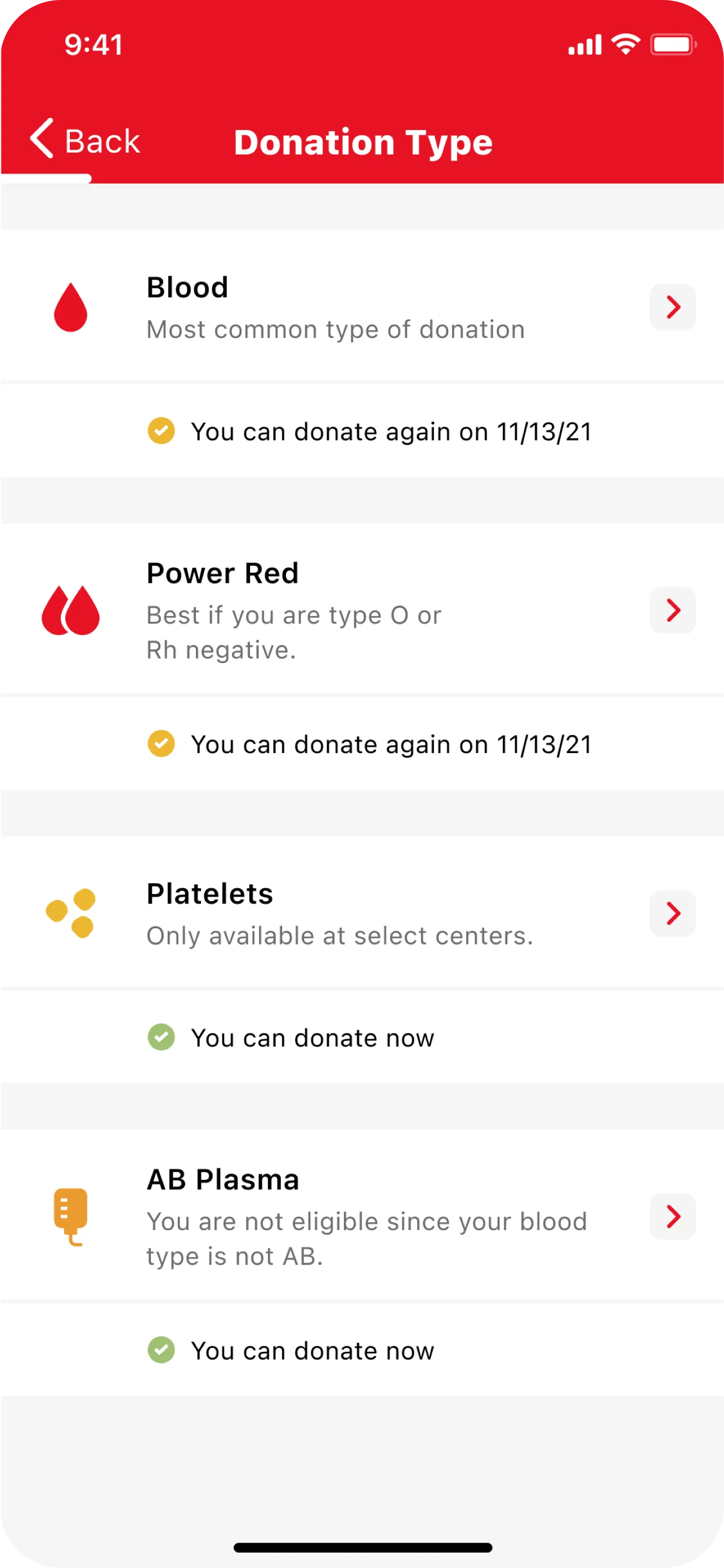Select the Blood donation type row
The width and height of the screenshot is (724, 1568).
pyautogui.click(x=335, y=307)
